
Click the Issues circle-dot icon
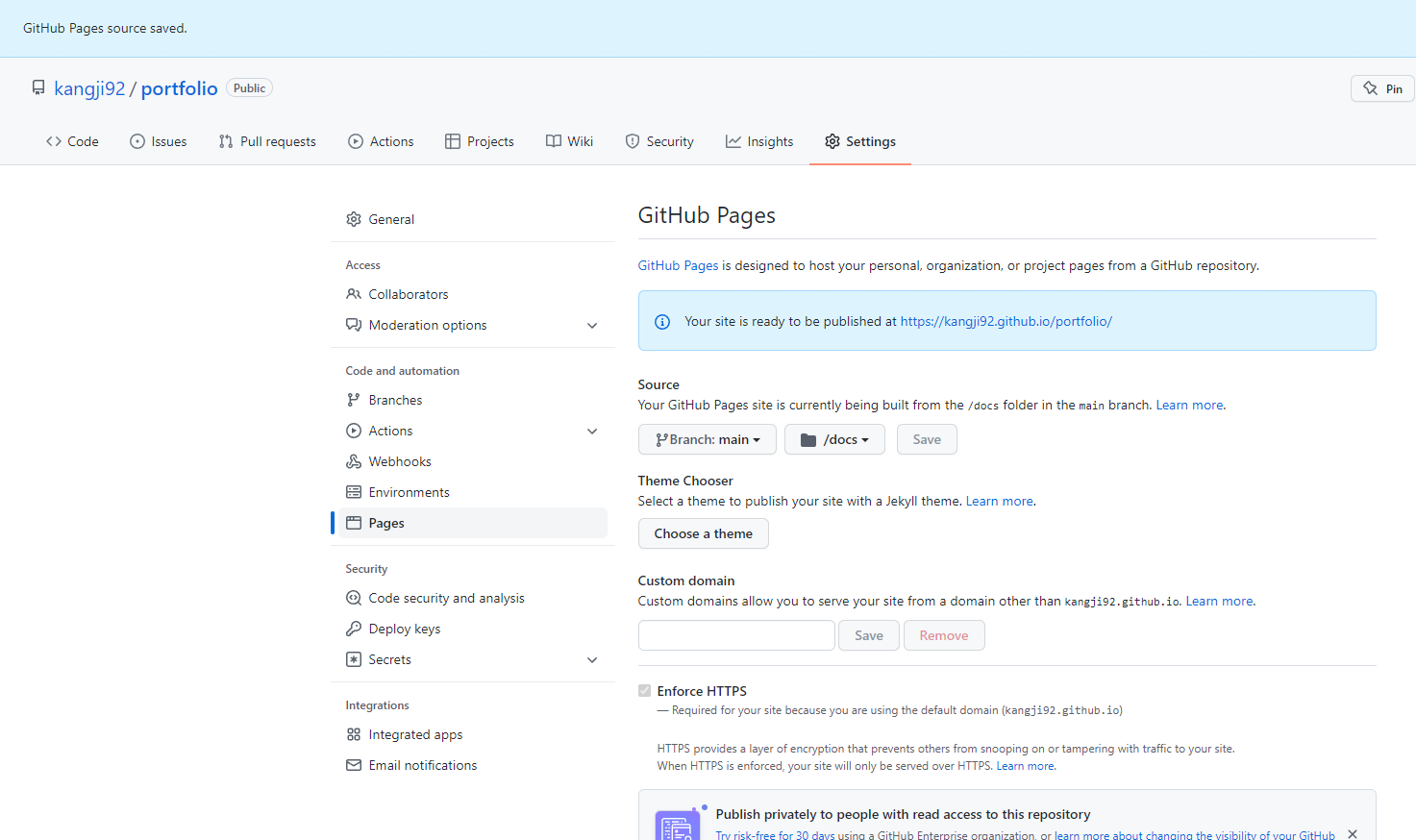click(x=137, y=141)
